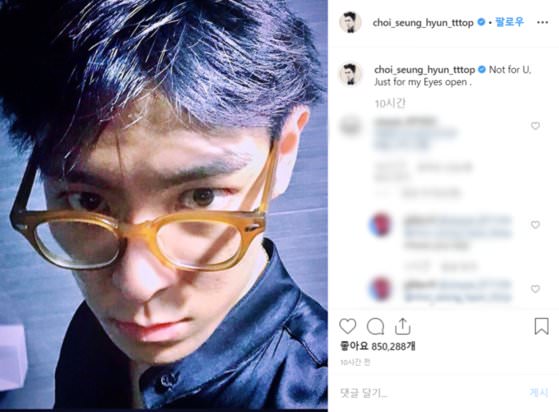Follow the account via 팔로우 link
The width and height of the screenshot is (559, 412).
(x=509, y=22)
